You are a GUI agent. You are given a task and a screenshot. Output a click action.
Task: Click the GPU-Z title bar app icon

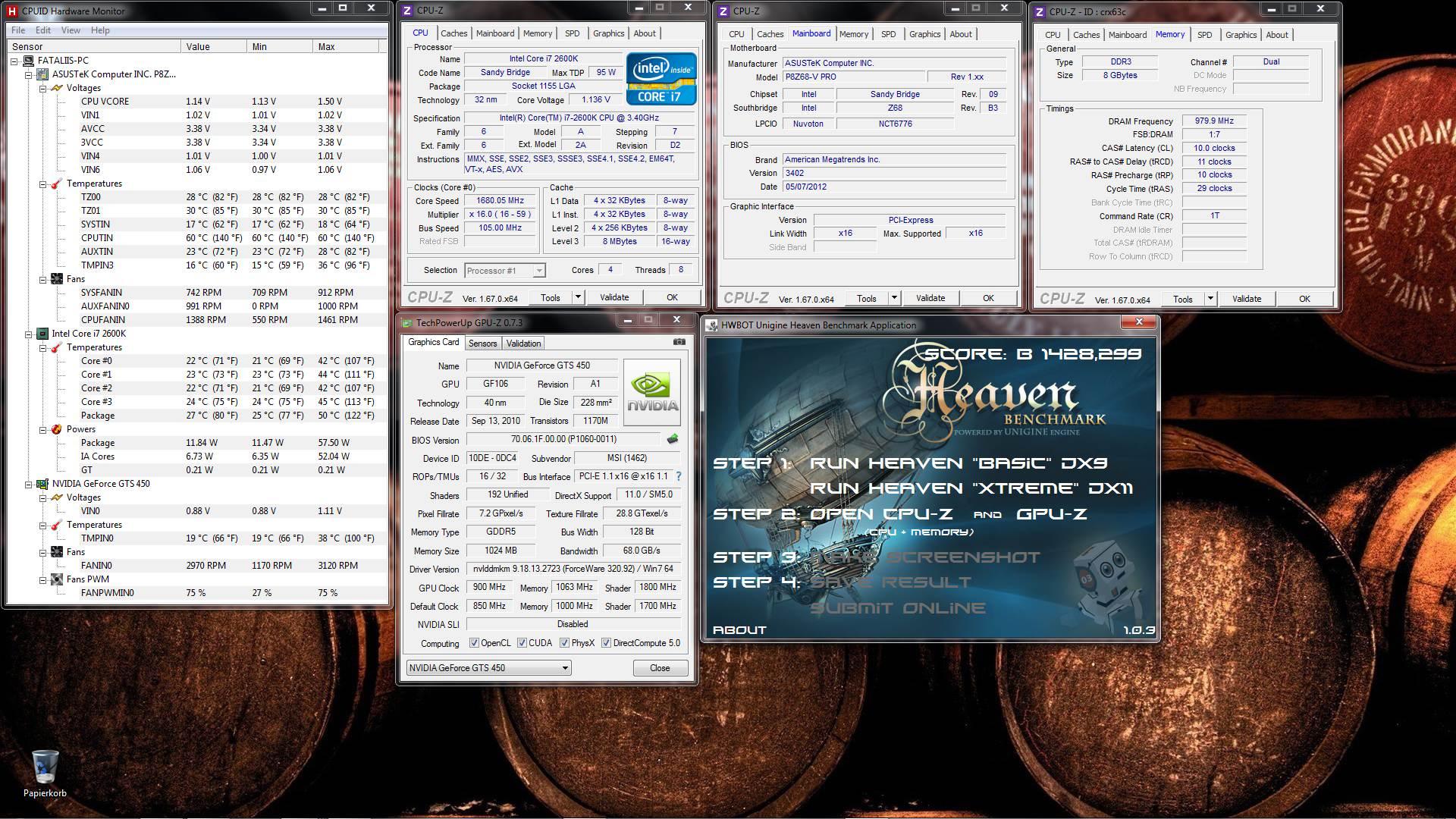(408, 323)
